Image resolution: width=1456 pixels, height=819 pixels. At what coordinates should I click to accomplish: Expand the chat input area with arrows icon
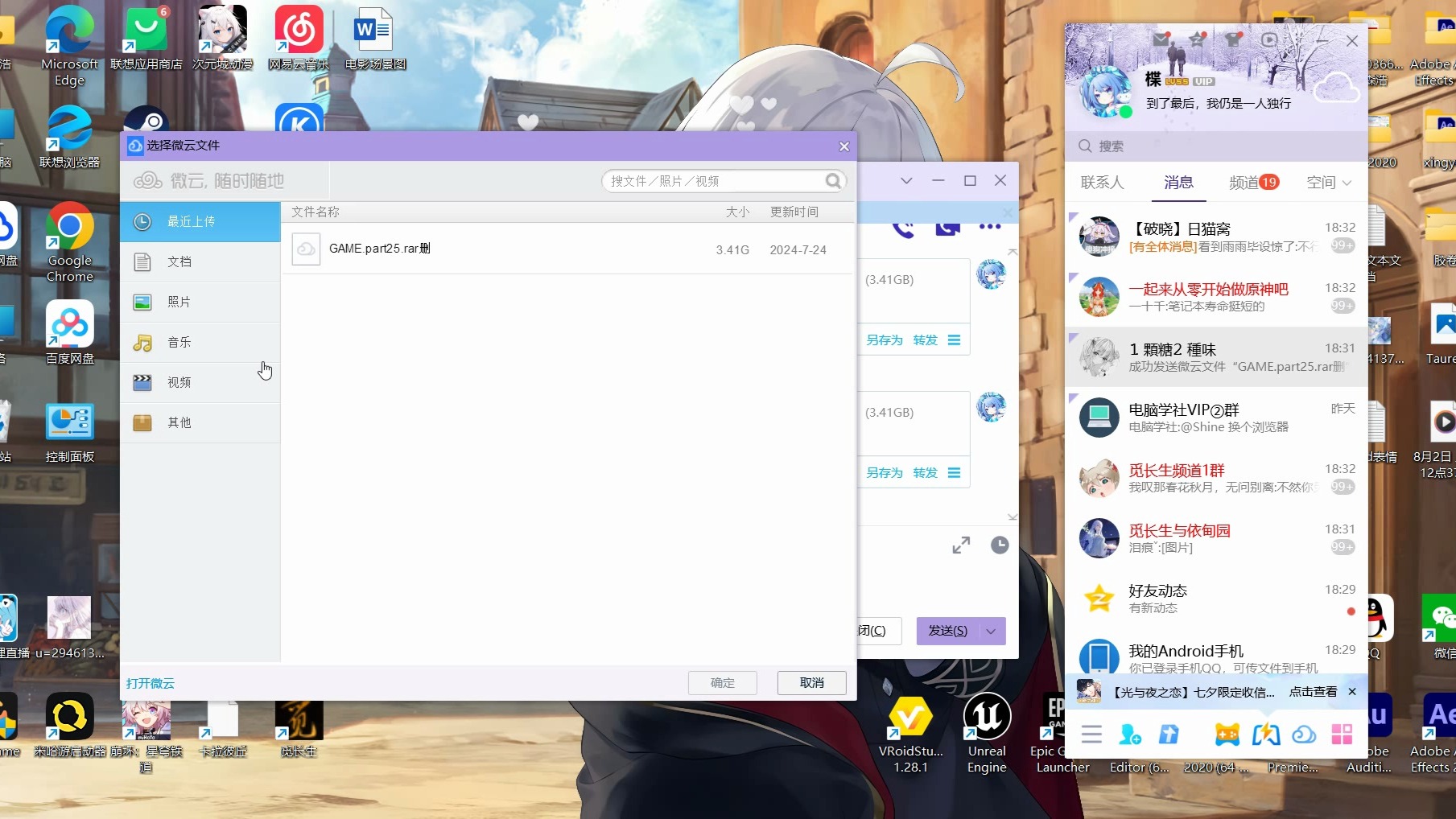pos(961,545)
